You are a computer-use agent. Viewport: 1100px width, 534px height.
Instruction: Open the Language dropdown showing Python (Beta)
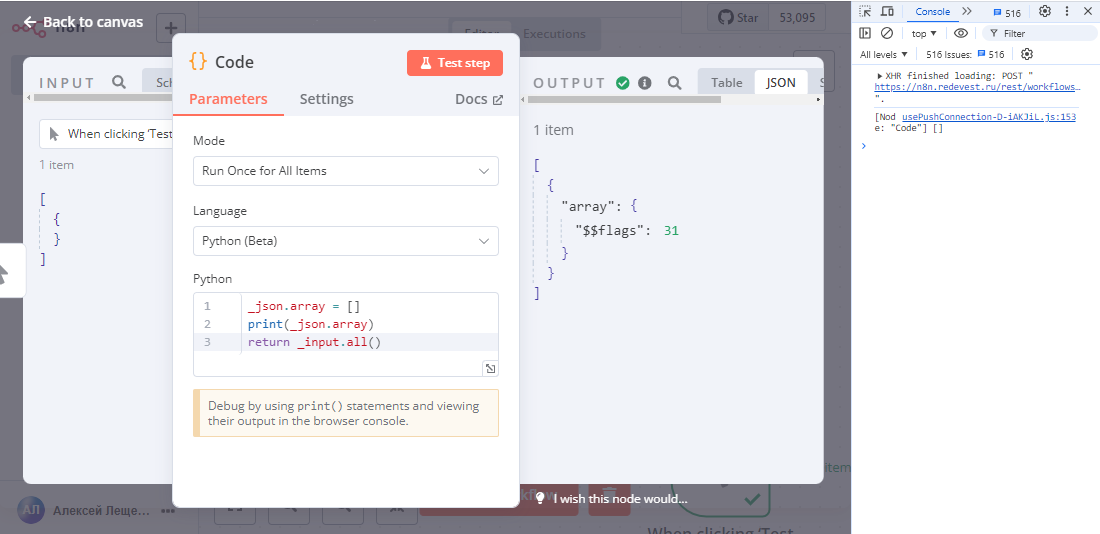point(345,241)
